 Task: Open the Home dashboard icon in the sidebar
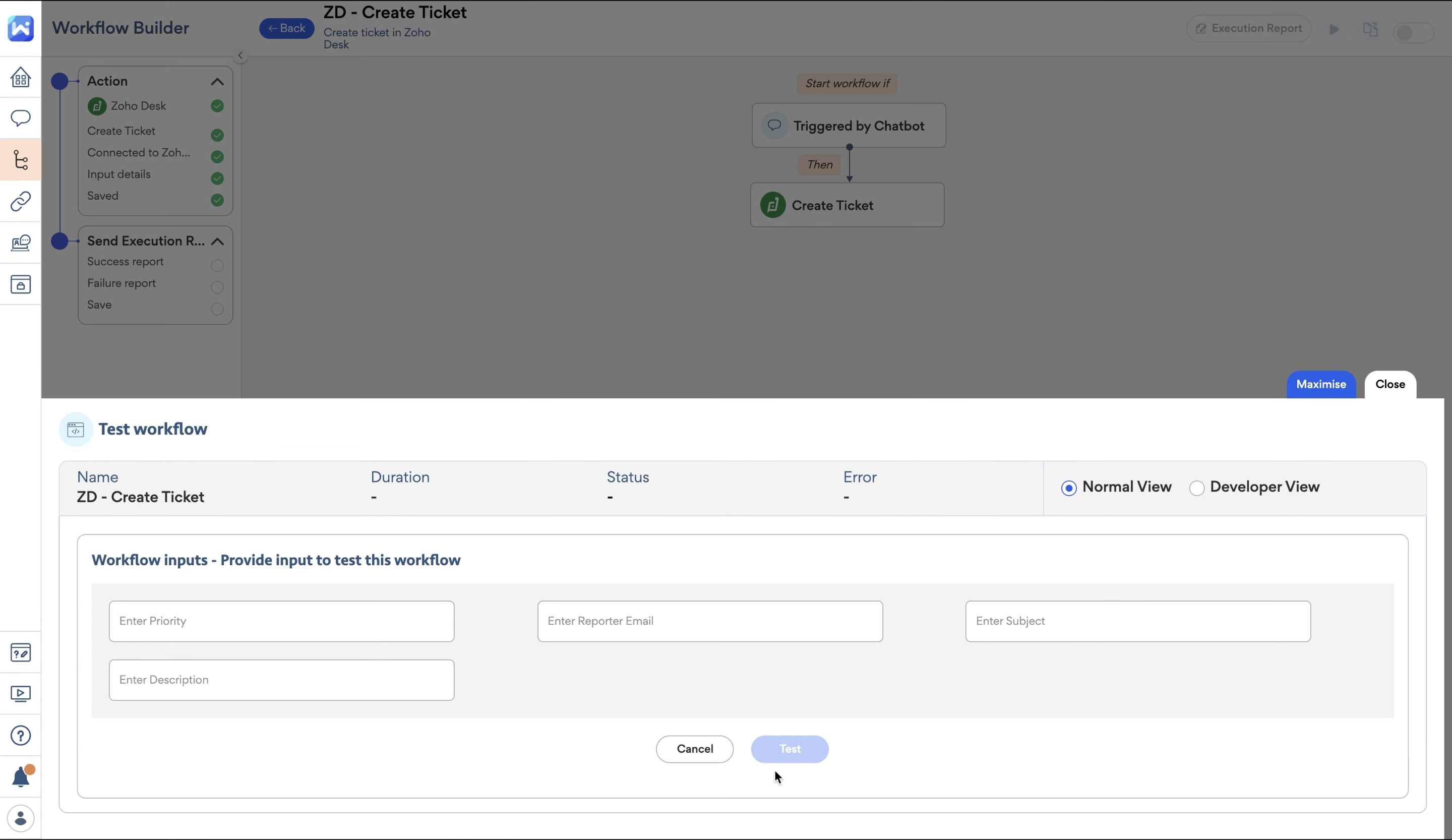tap(21, 77)
